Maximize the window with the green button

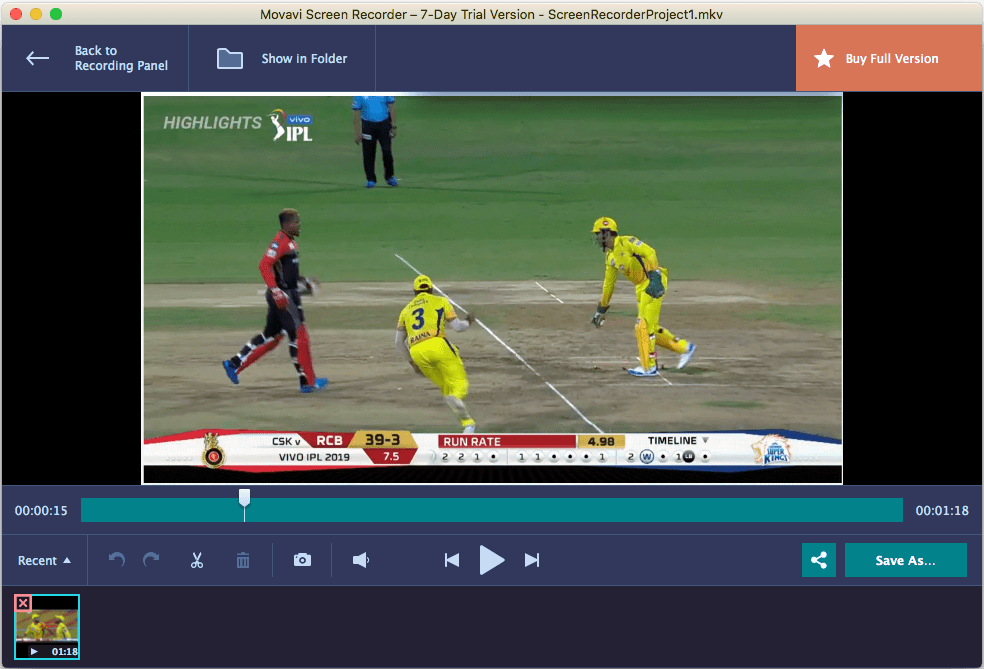56,14
